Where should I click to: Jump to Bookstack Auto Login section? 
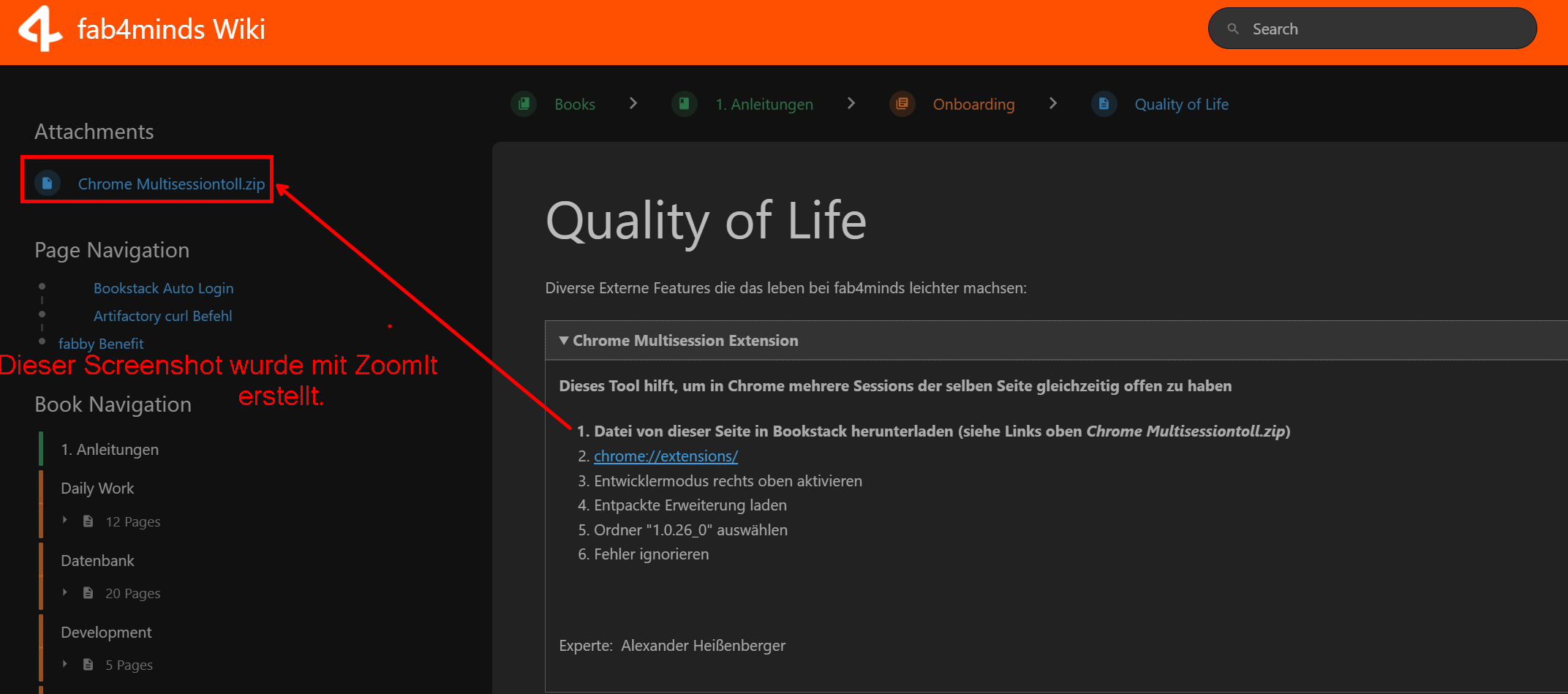(x=163, y=288)
